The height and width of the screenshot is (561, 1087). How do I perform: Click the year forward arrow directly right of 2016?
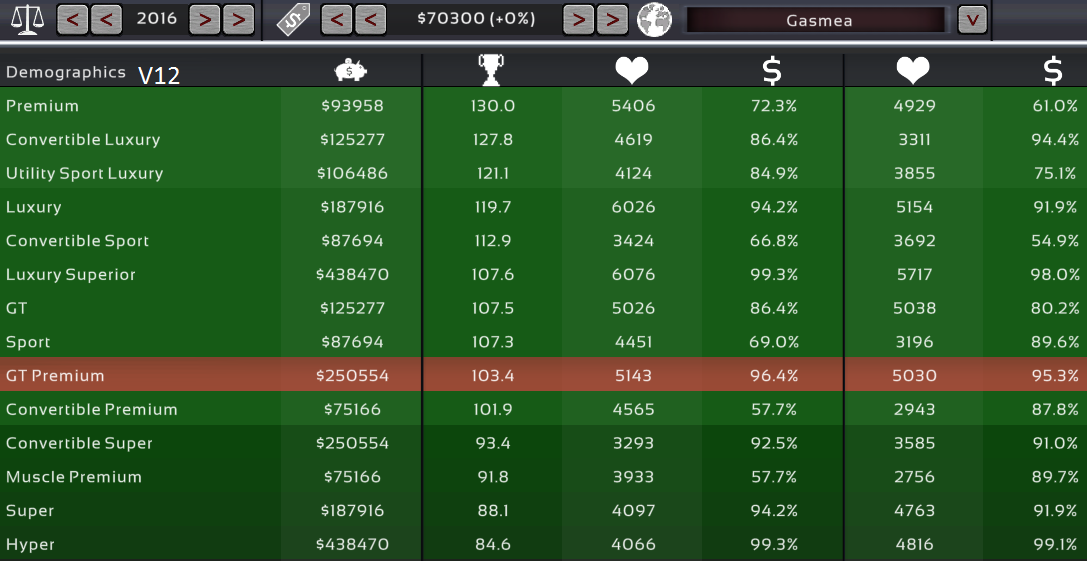click(x=204, y=19)
